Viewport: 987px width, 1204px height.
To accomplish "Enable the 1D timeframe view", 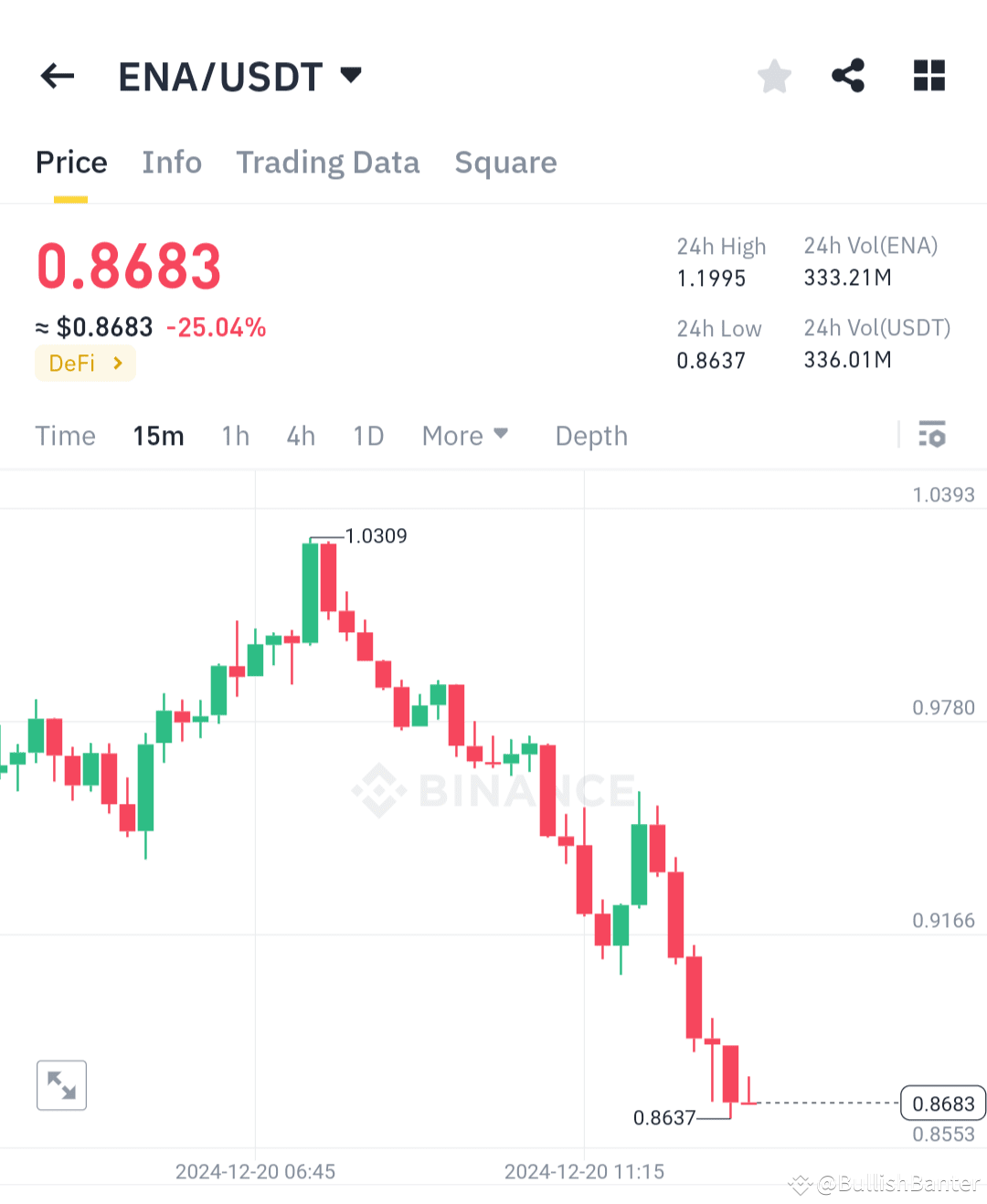I will pos(368,436).
